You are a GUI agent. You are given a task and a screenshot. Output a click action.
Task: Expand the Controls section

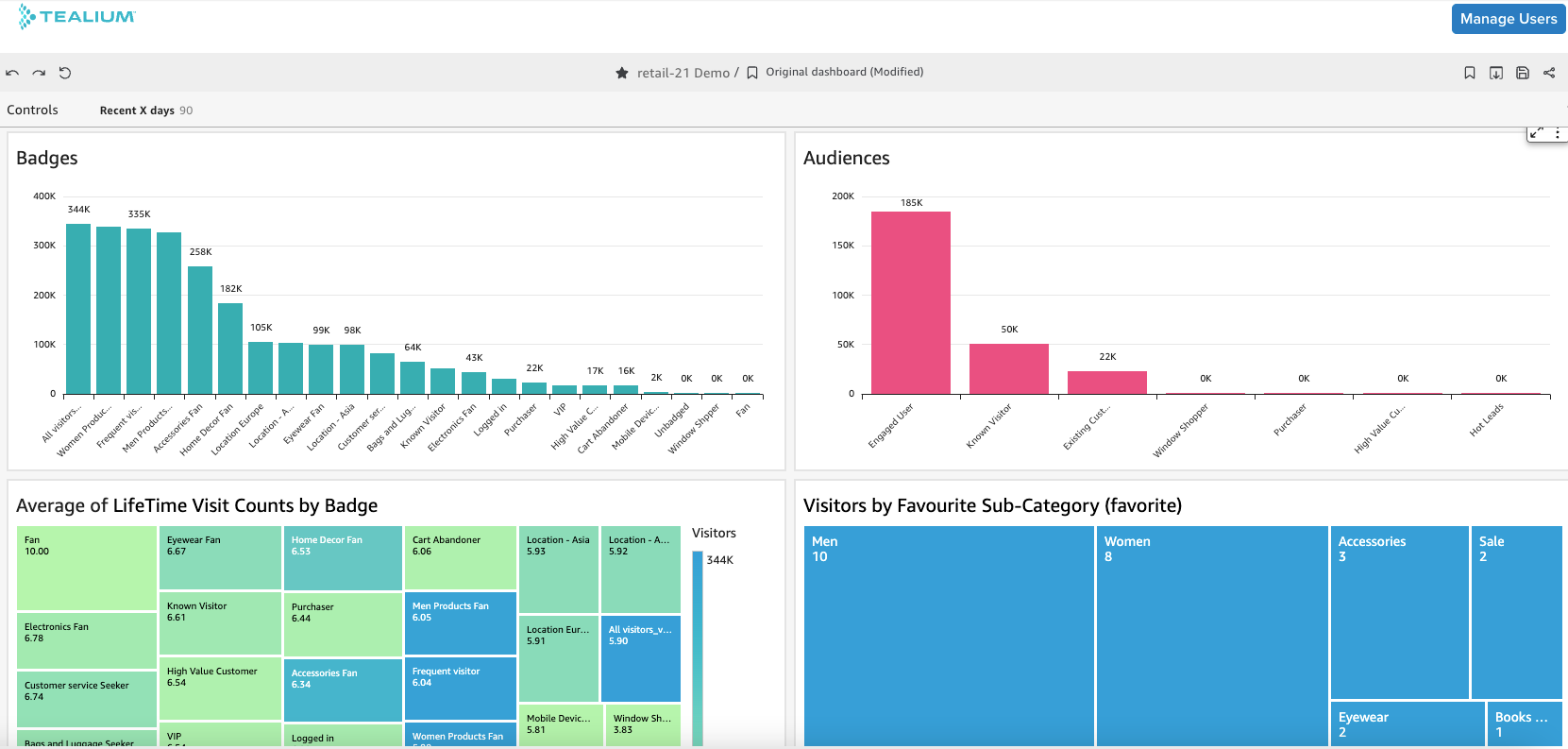32,110
